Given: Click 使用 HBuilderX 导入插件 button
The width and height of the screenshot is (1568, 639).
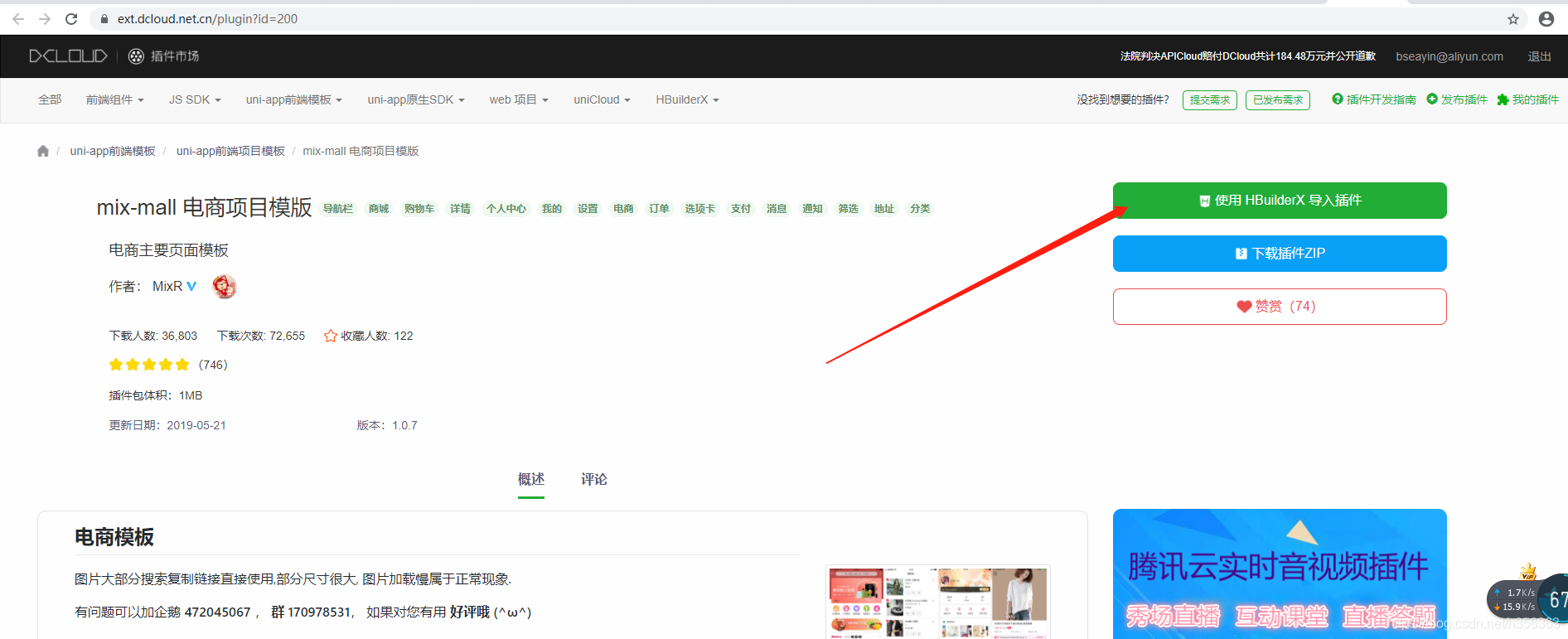Looking at the screenshot, I should [x=1280, y=201].
